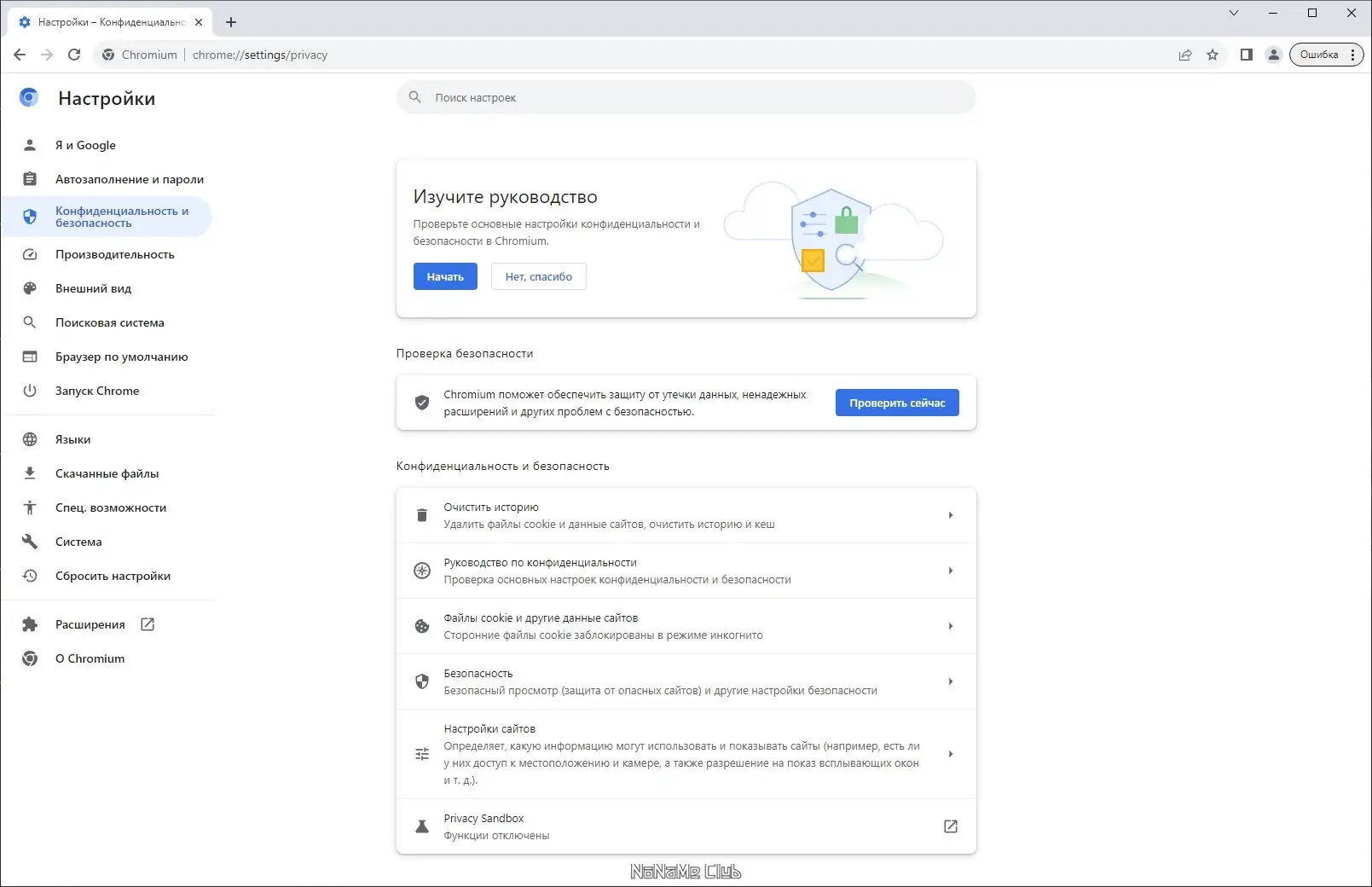Viewport: 1372px width, 887px height.
Task: Click the Настройки Chromium logo
Action: pos(29,98)
